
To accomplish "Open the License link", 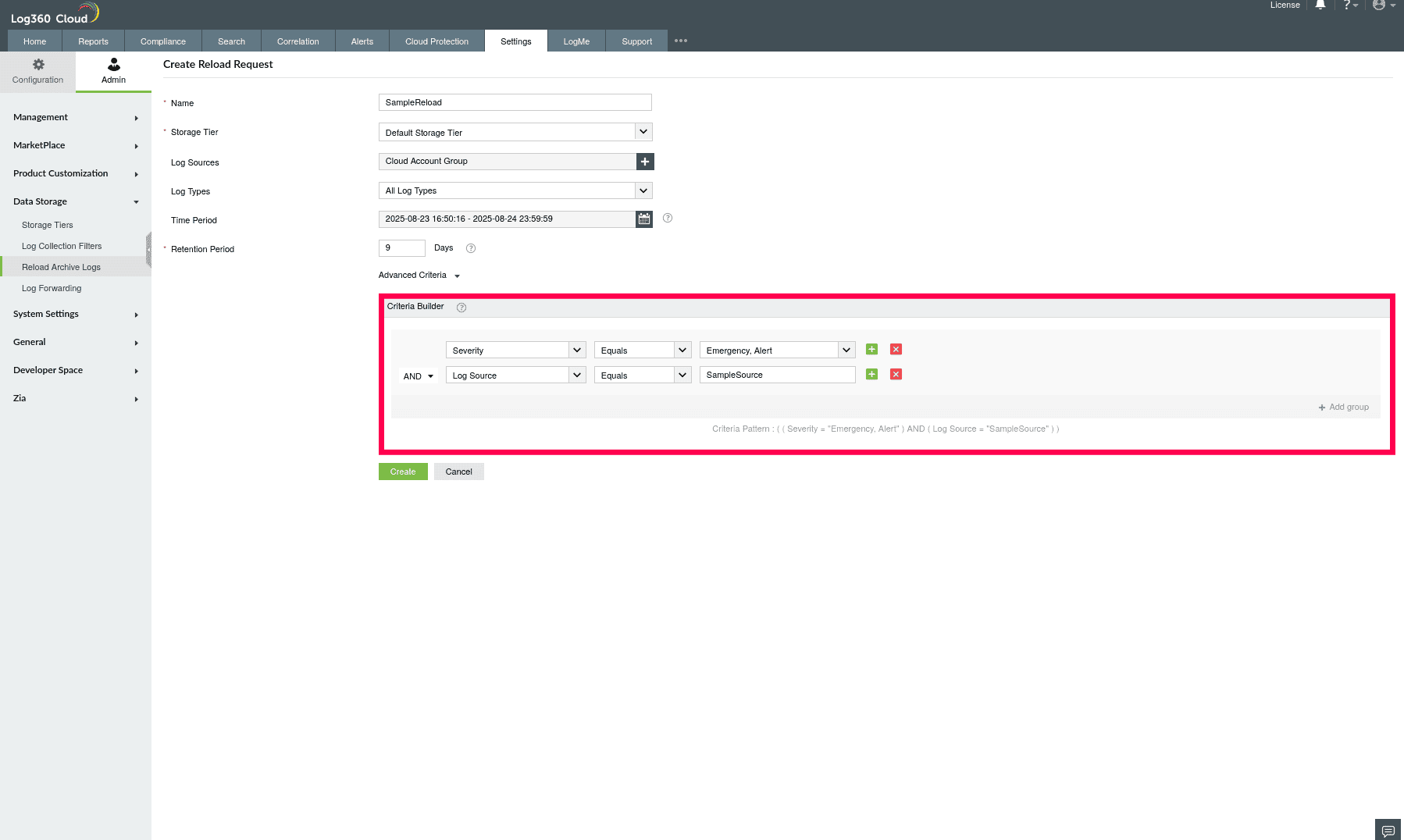I will 1285,5.
